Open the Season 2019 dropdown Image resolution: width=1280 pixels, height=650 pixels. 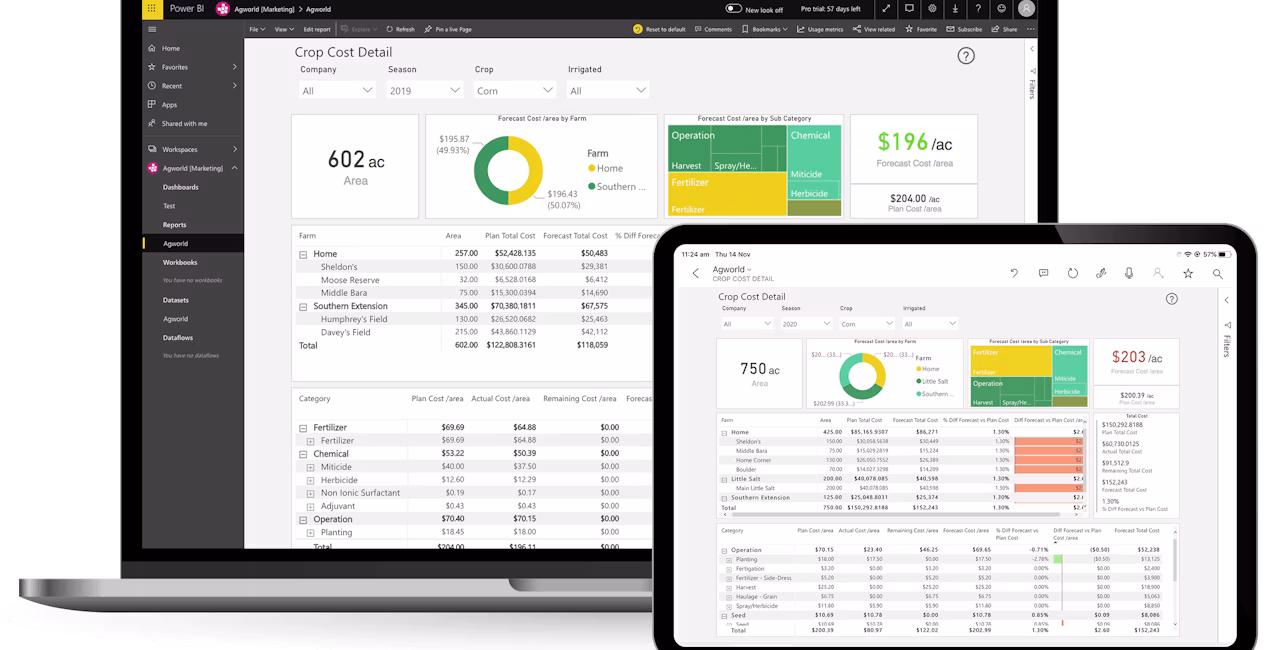click(x=425, y=90)
